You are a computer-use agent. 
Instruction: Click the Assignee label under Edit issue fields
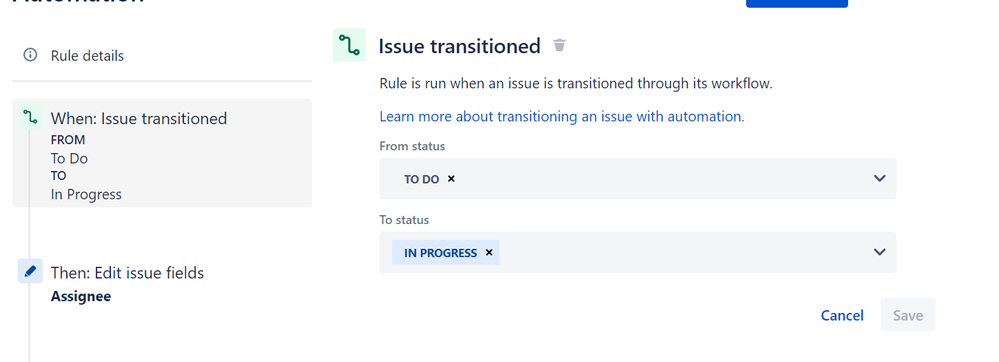tap(81, 296)
